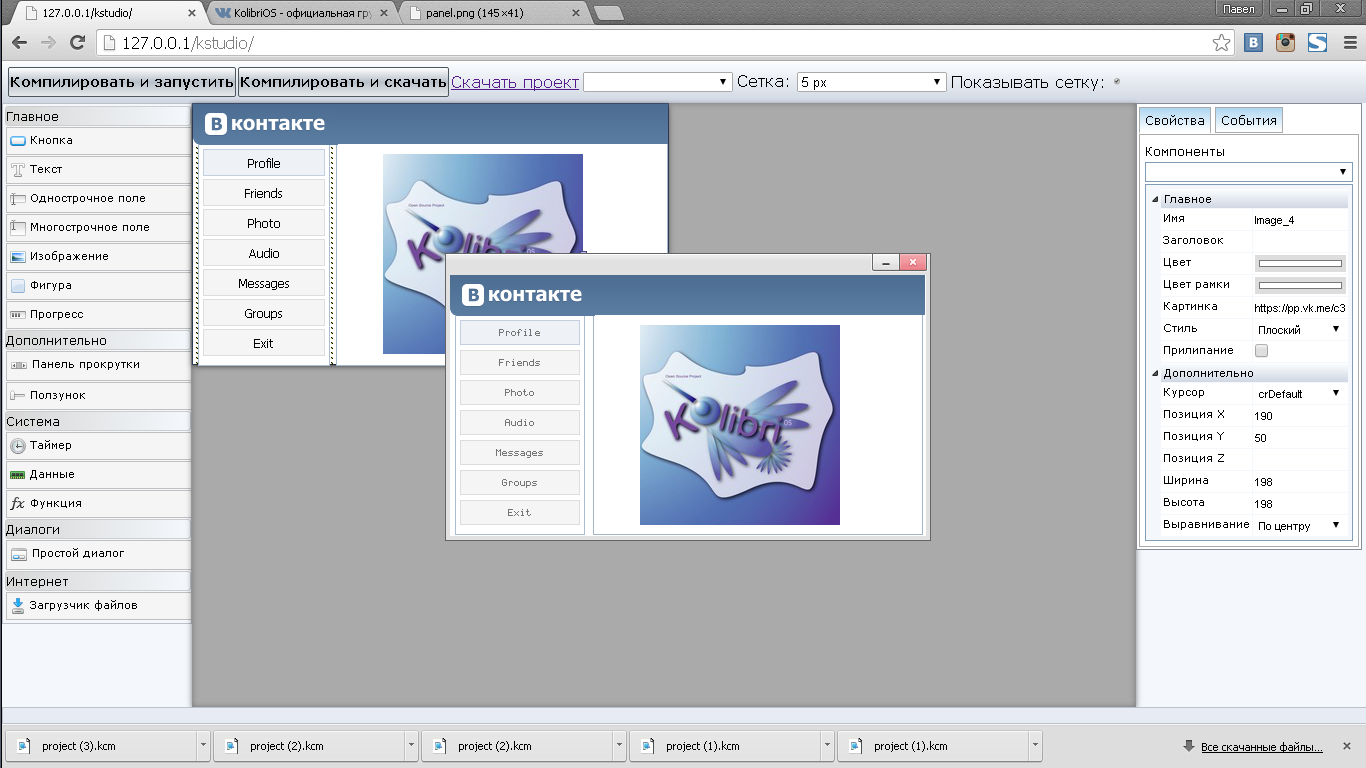Image resolution: width=1366 pixels, height=768 pixels.
Task: Click the Функция fx icon
Action: click(18, 504)
